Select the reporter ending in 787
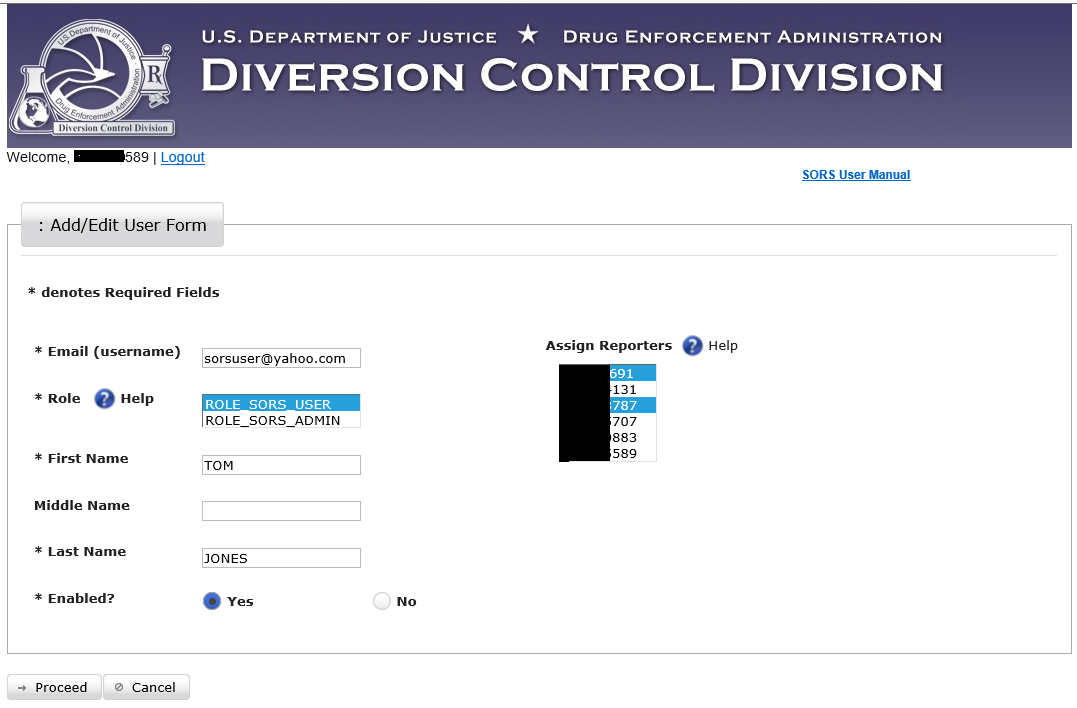The height and width of the screenshot is (708, 1077). (x=607, y=405)
